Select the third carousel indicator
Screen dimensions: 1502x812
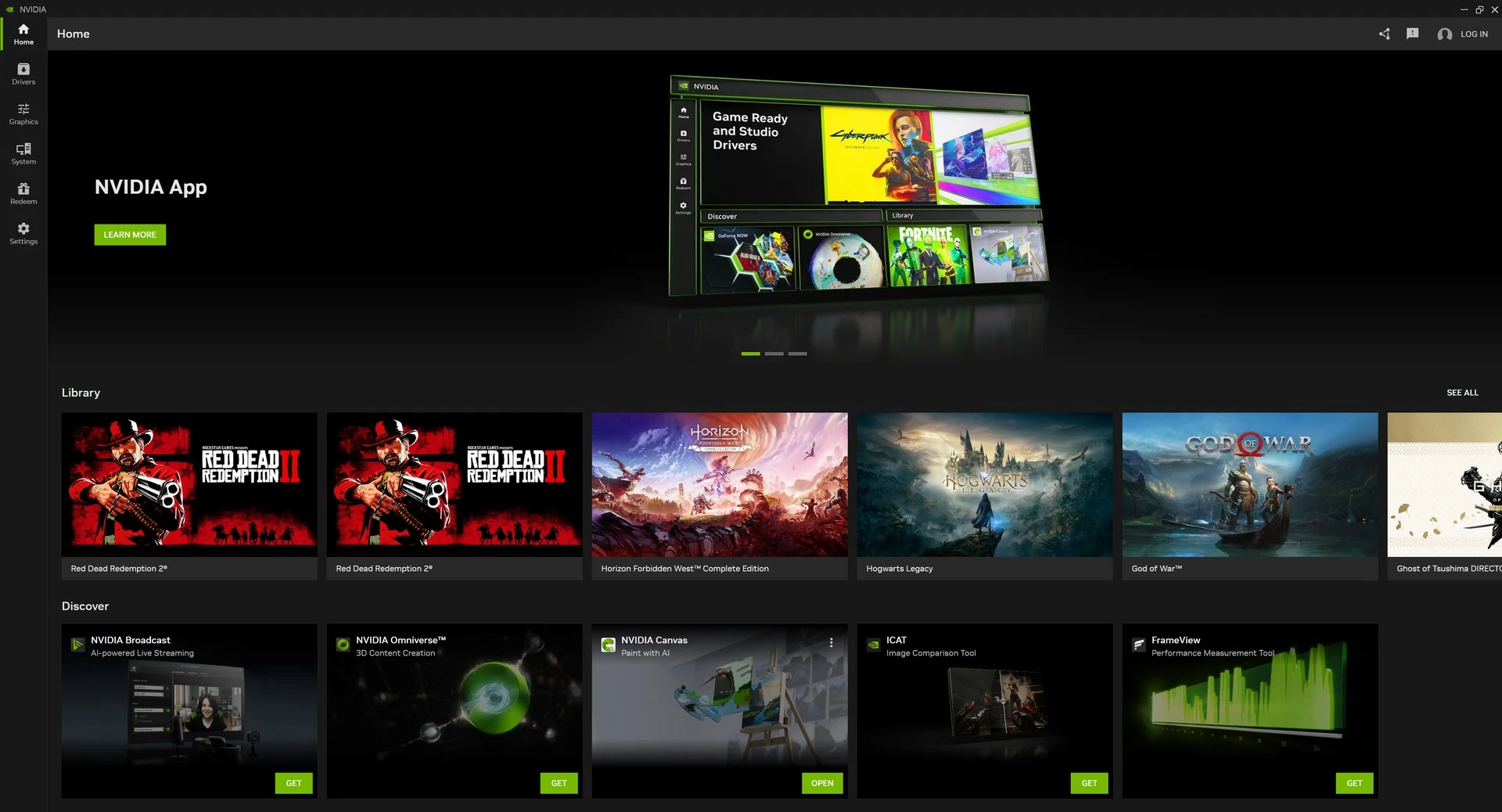click(797, 354)
